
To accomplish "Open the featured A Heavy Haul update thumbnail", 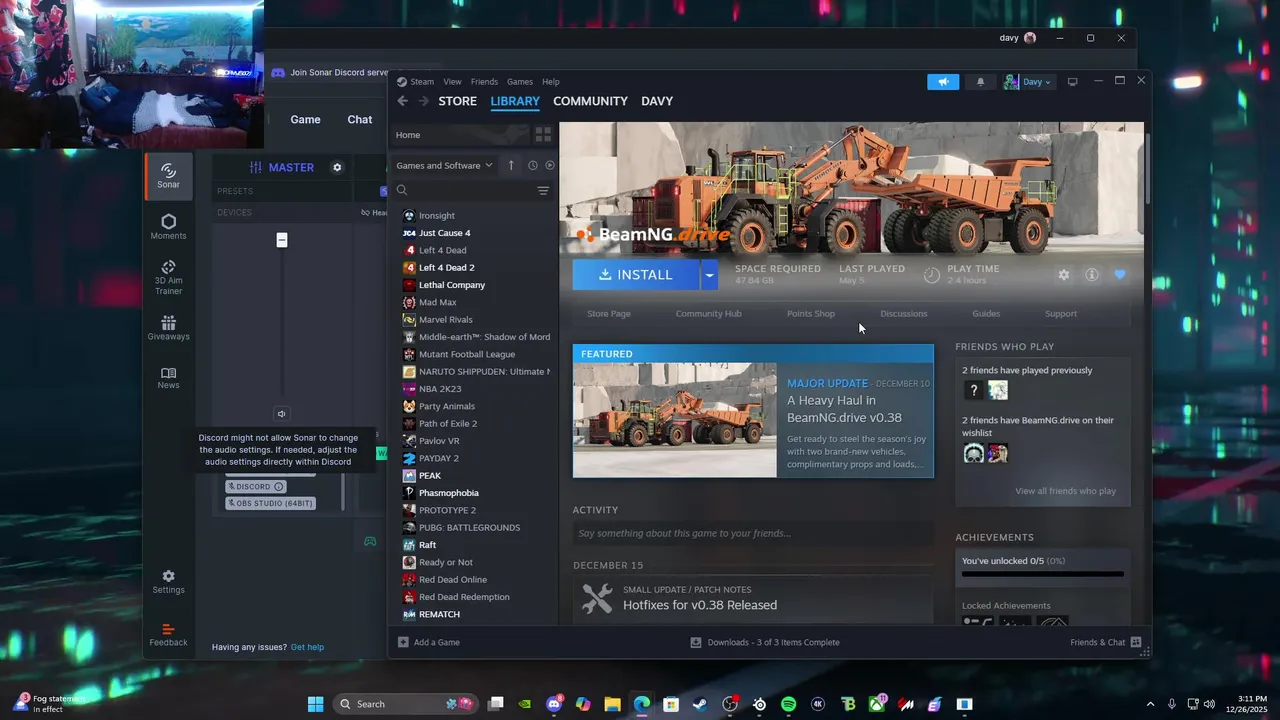I will click(x=675, y=420).
